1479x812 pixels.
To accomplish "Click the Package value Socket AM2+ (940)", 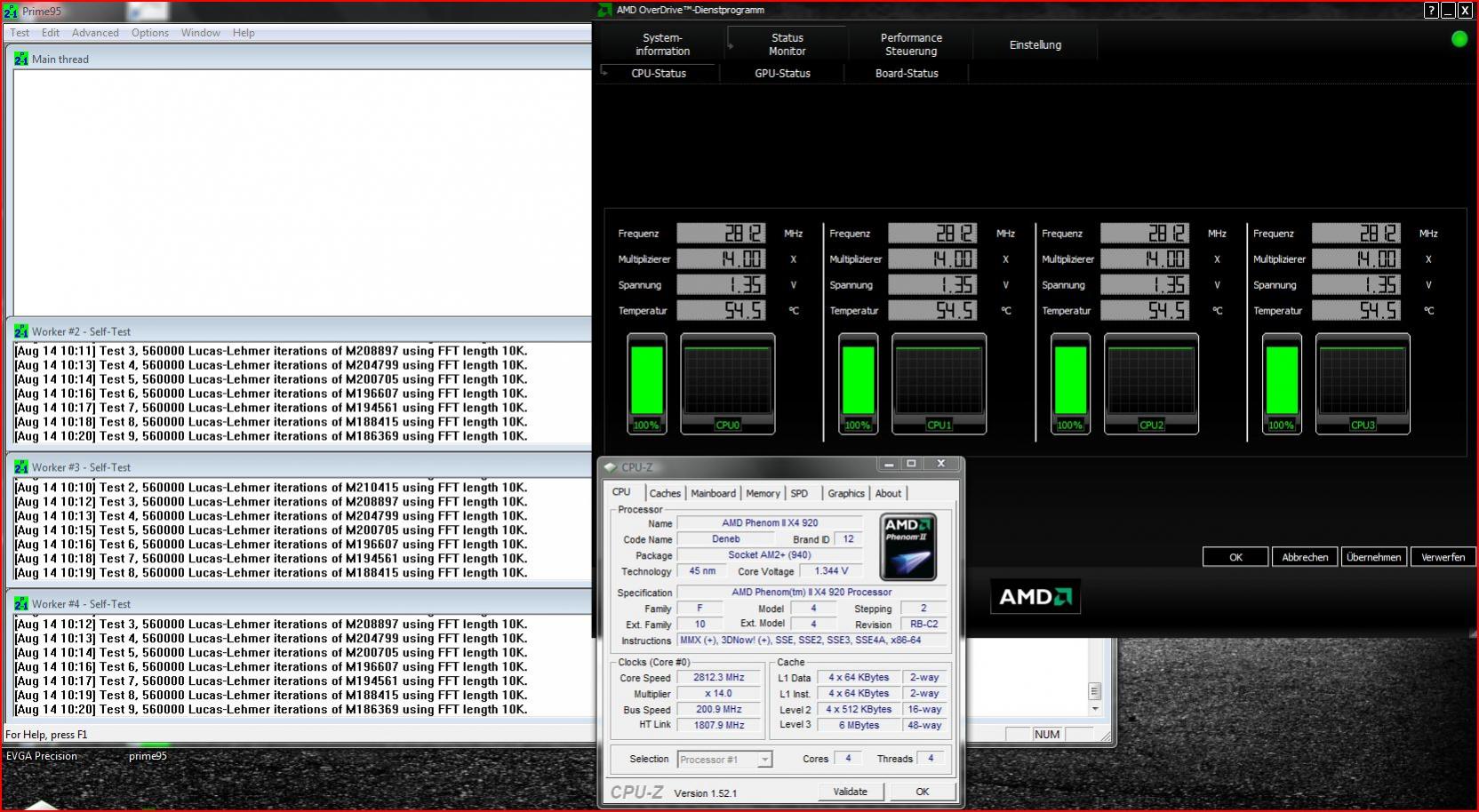I will (x=769, y=555).
